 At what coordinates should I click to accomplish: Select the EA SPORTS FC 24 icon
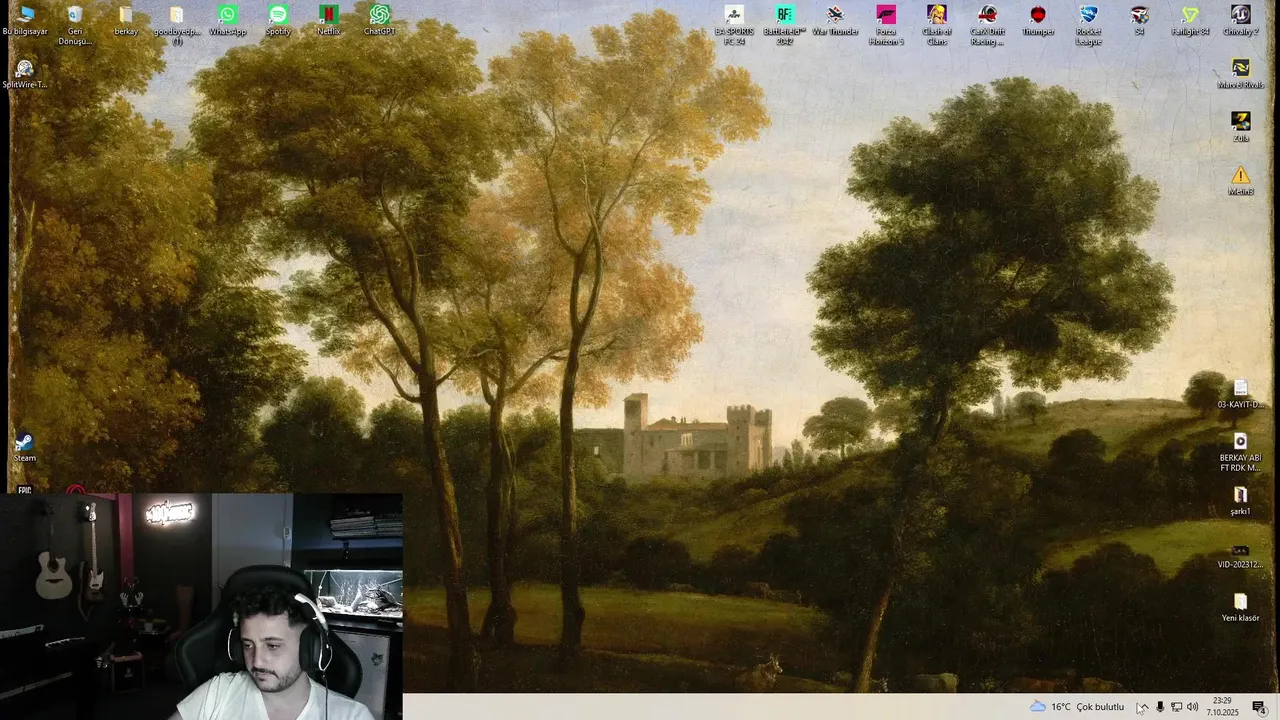pos(734,25)
